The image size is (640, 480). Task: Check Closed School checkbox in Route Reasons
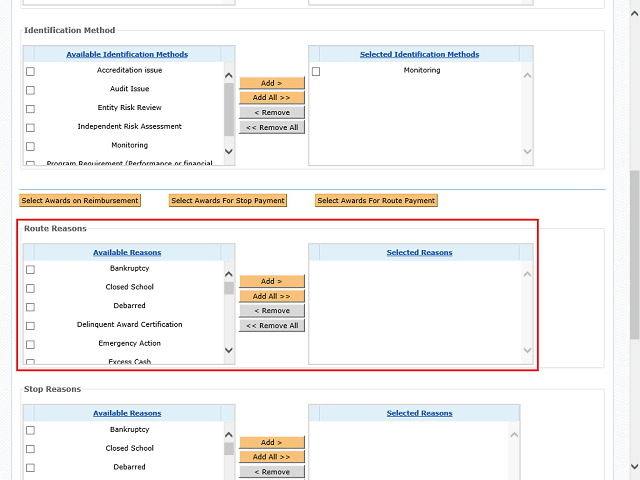coord(30,289)
